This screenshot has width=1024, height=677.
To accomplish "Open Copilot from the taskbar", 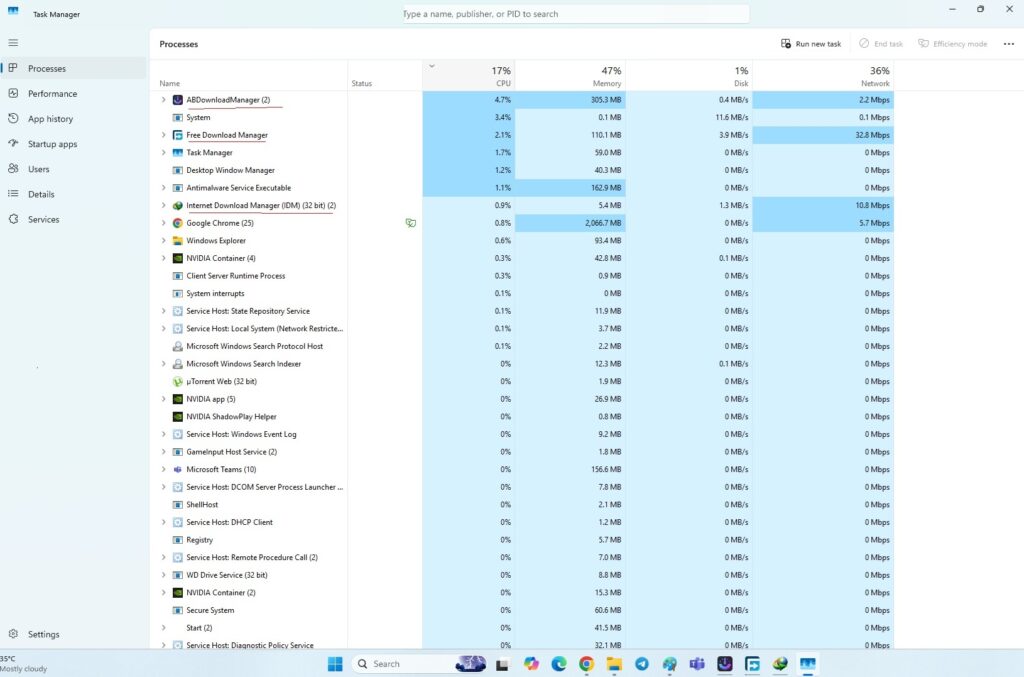I will point(531,664).
